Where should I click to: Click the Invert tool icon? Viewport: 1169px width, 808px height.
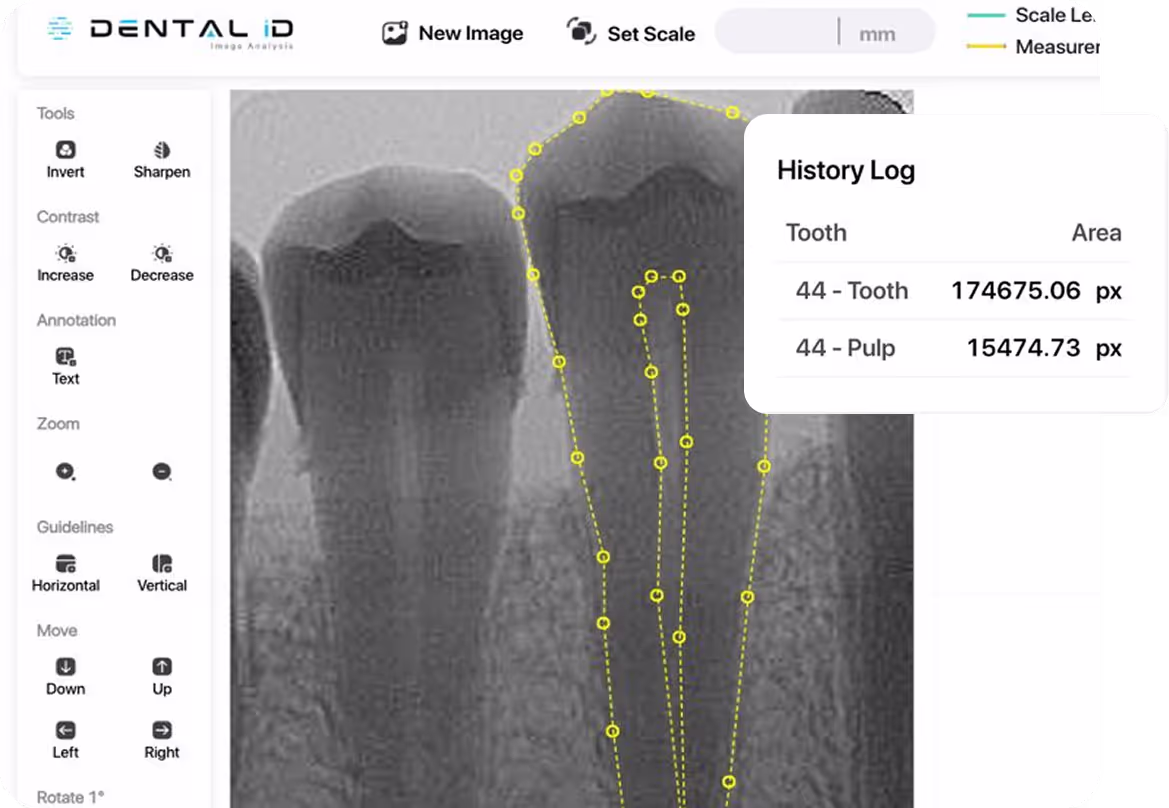coord(66,150)
